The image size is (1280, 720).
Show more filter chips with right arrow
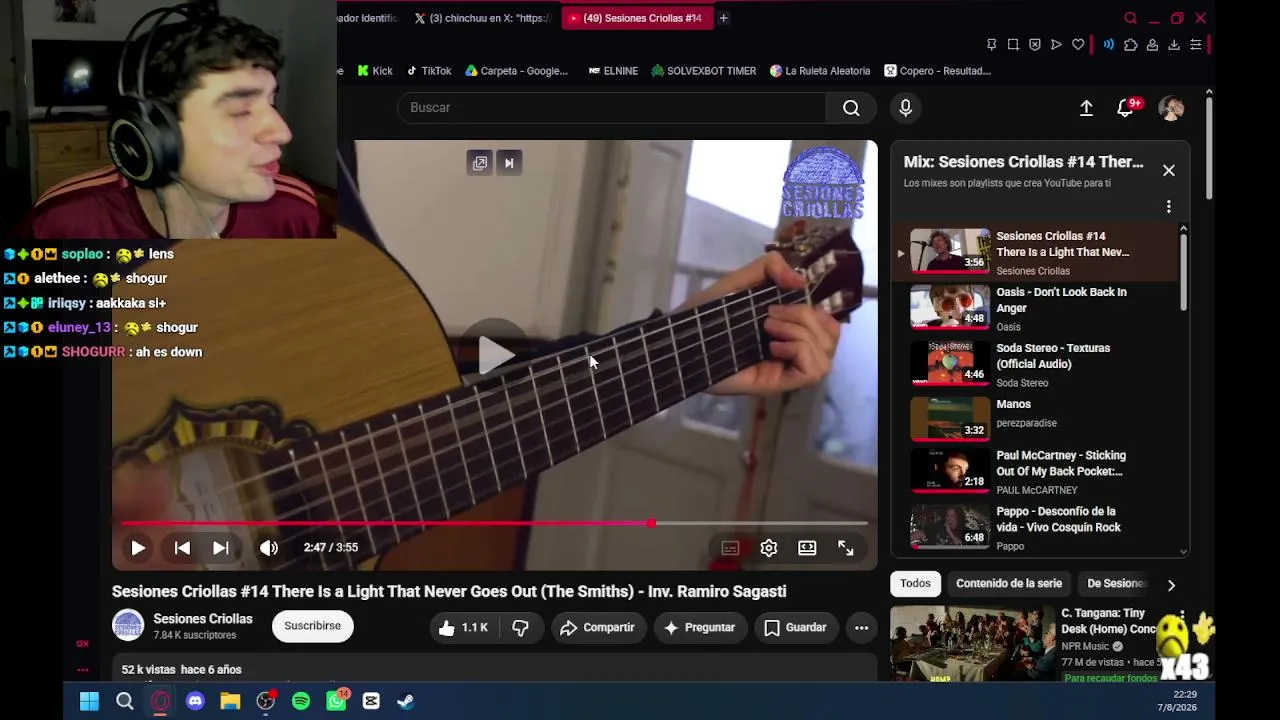coord(1171,585)
